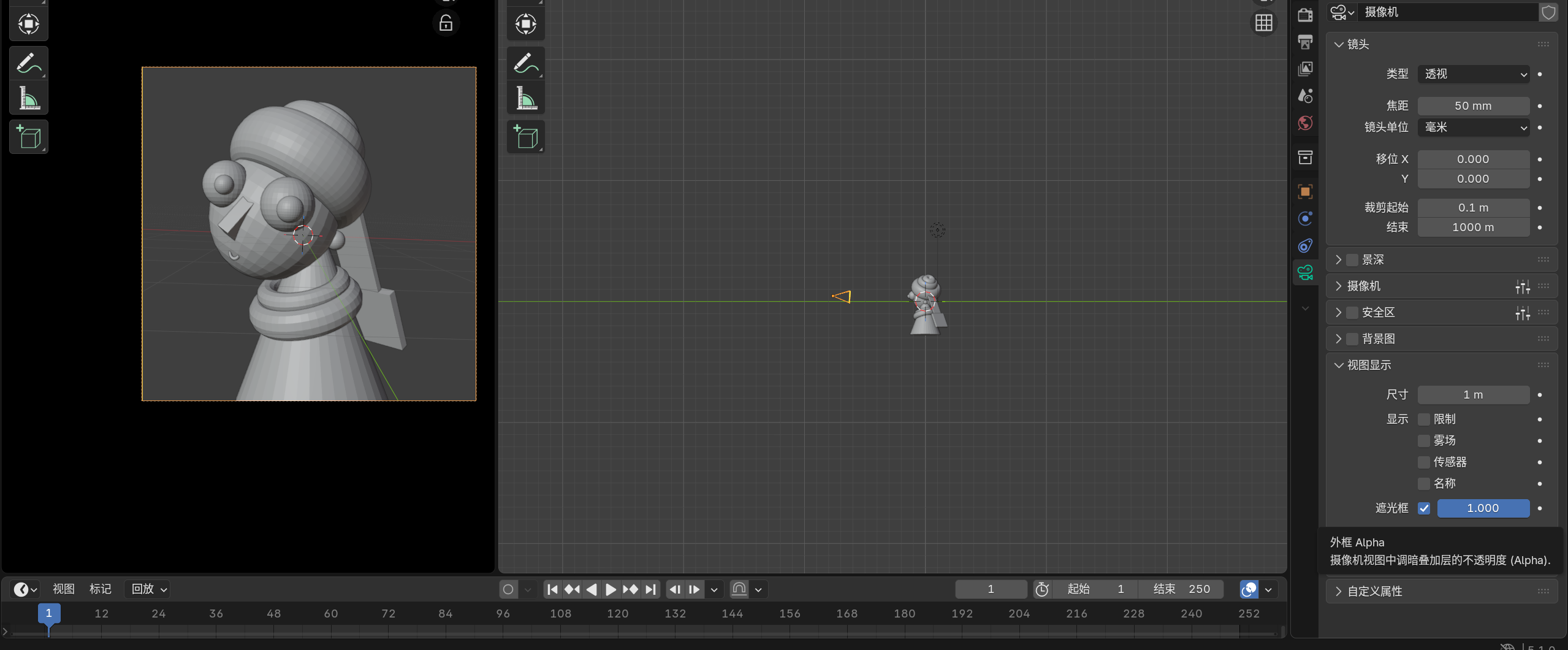Open the View Layer properties tab
The image size is (1568, 650).
1305,69
